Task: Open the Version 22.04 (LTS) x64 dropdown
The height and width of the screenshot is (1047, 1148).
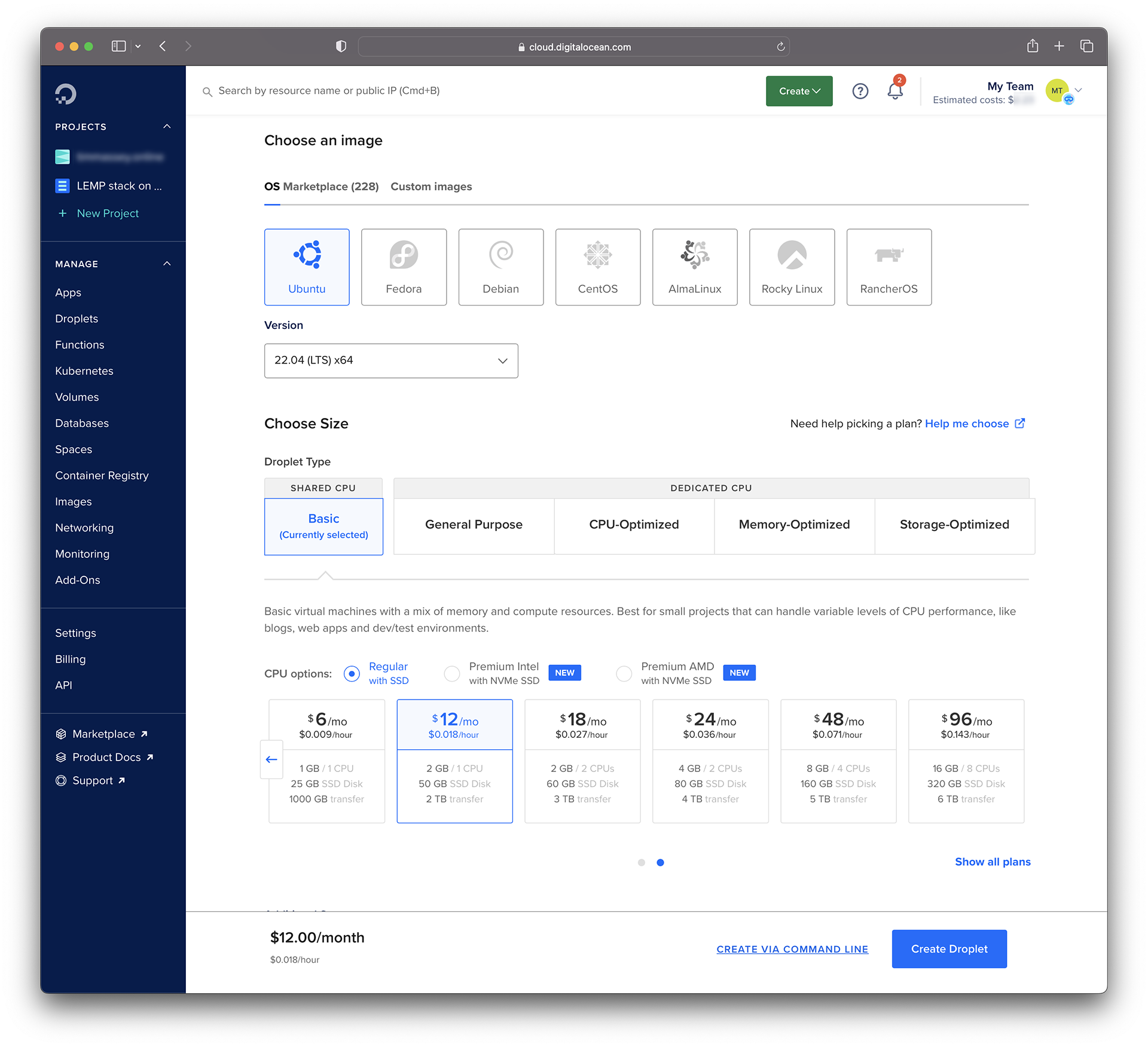Action: pos(391,361)
